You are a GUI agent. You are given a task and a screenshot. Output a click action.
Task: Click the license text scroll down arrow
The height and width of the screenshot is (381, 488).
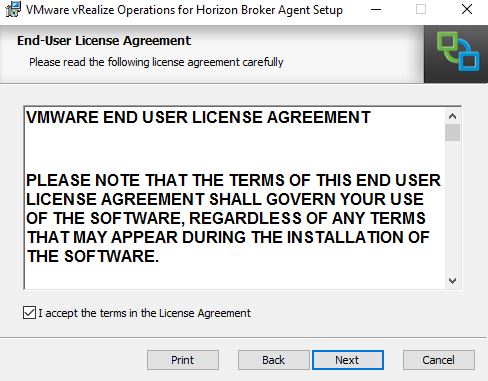452,281
